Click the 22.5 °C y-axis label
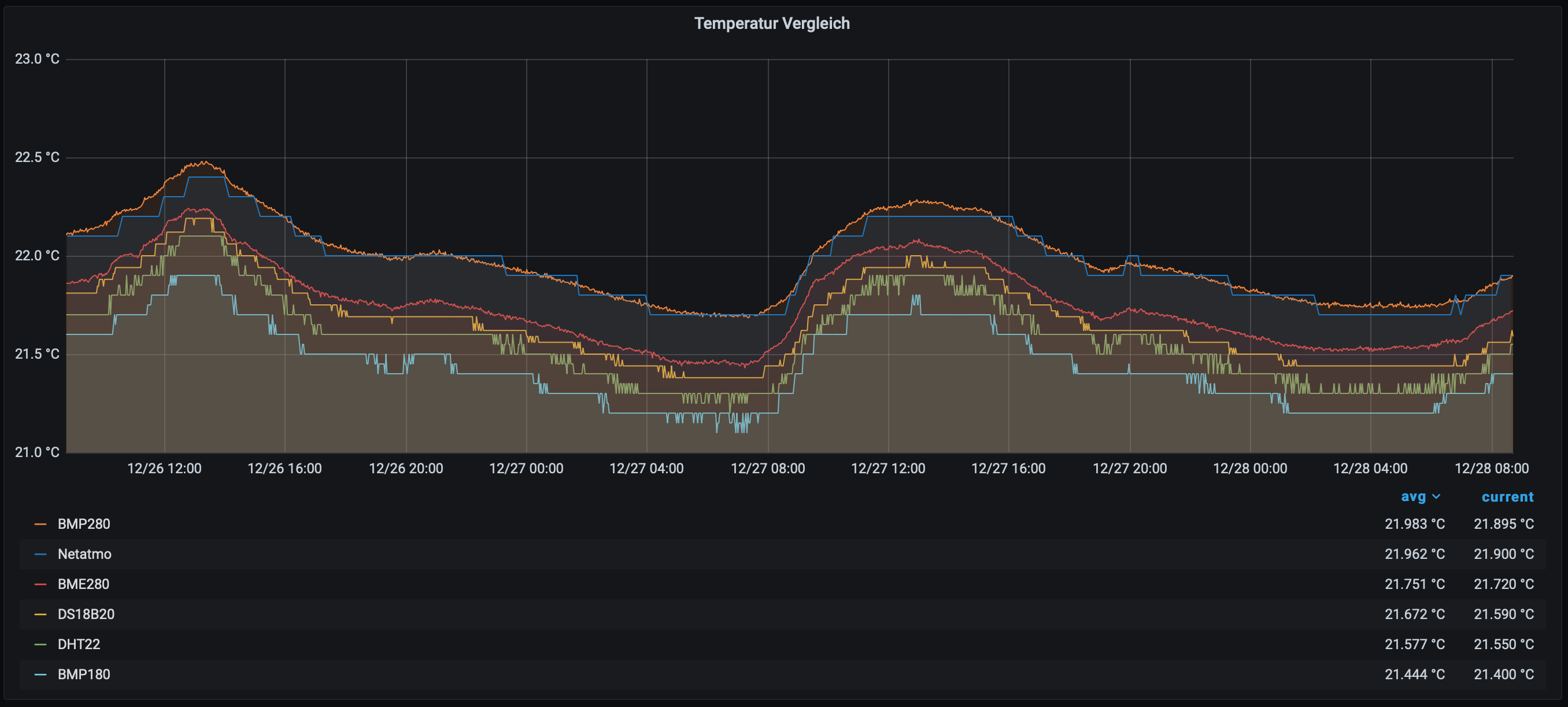Viewport: 1568px width, 707px height. point(37,157)
